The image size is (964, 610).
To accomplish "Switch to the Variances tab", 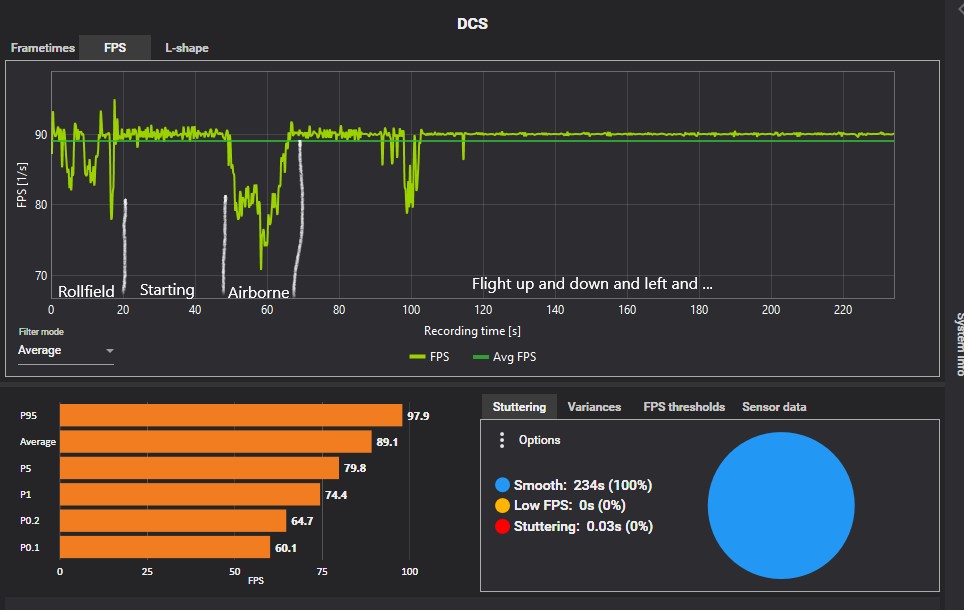I will (x=594, y=407).
